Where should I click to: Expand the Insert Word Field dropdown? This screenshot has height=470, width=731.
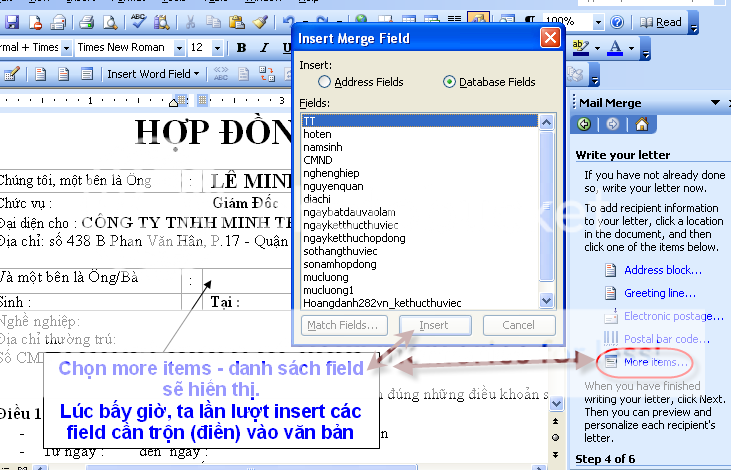(x=197, y=74)
